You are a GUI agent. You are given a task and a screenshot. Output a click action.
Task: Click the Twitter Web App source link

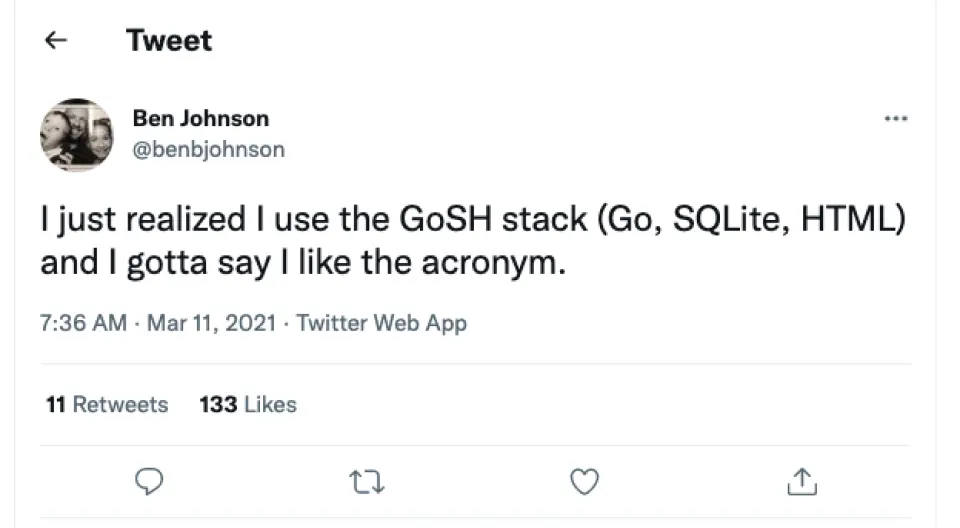(x=382, y=323)
